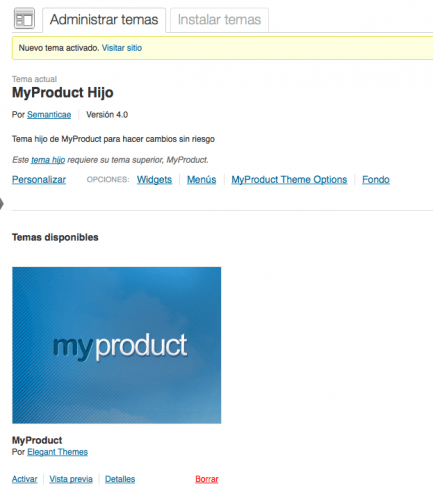Screen dimensions: 433x500
Task: Show Detalles of MyProduct theme
Action: tap(120, 479)
